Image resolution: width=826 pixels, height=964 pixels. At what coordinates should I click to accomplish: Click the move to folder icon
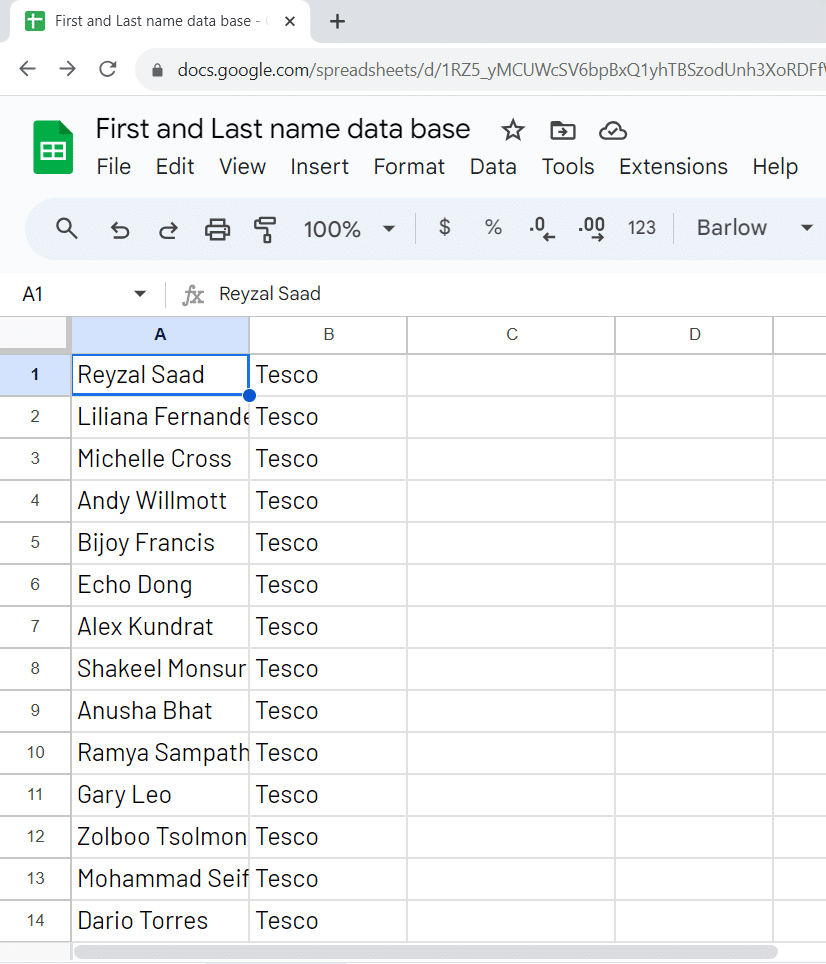[563, 130]
